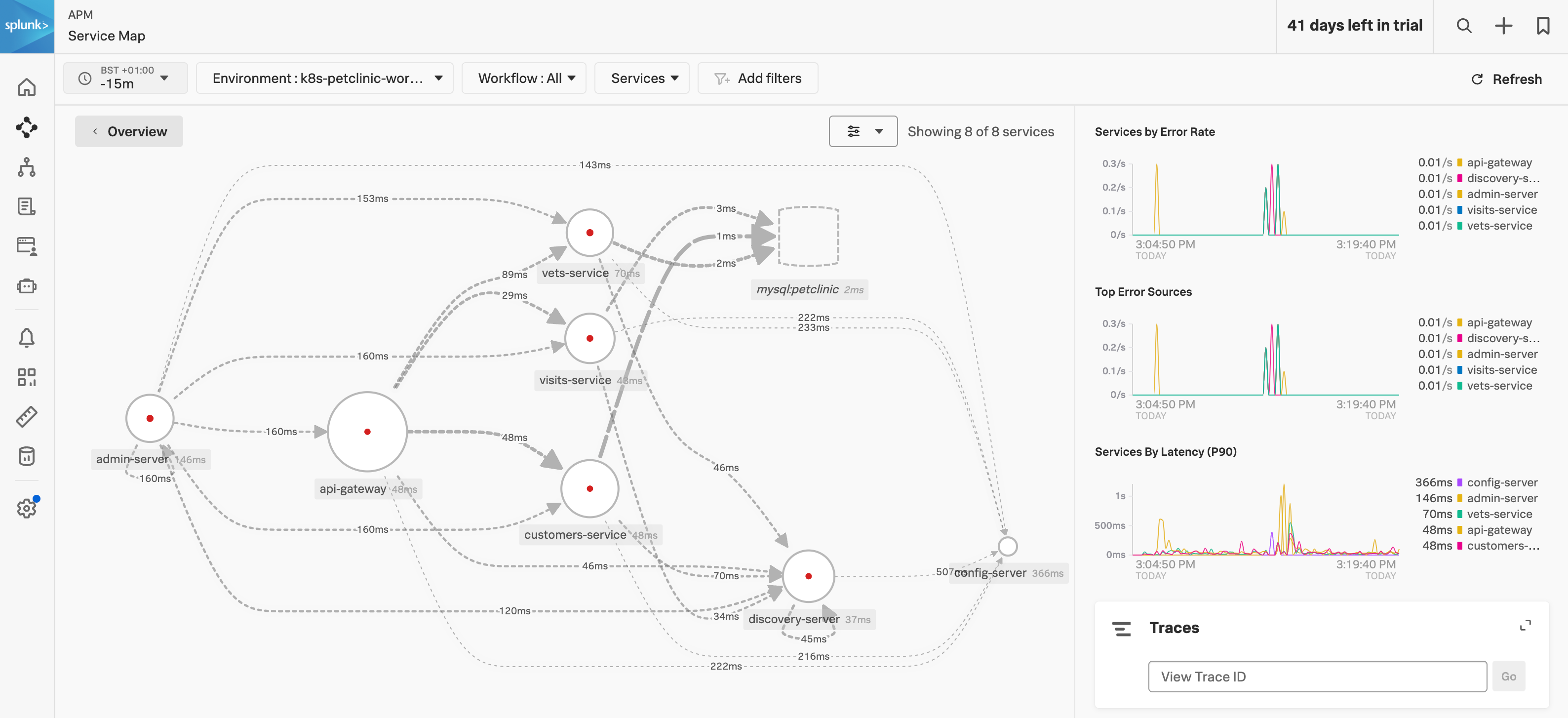Open the Environment k8s-petclinic dropdown
1568x718 pixels.
pos(324,78)
